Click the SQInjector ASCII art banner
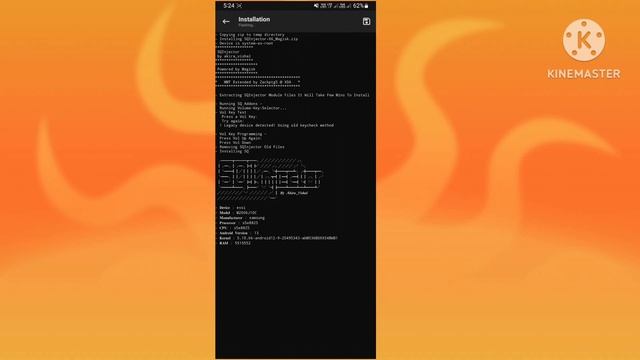640x360 pixels. coord(269,179)
